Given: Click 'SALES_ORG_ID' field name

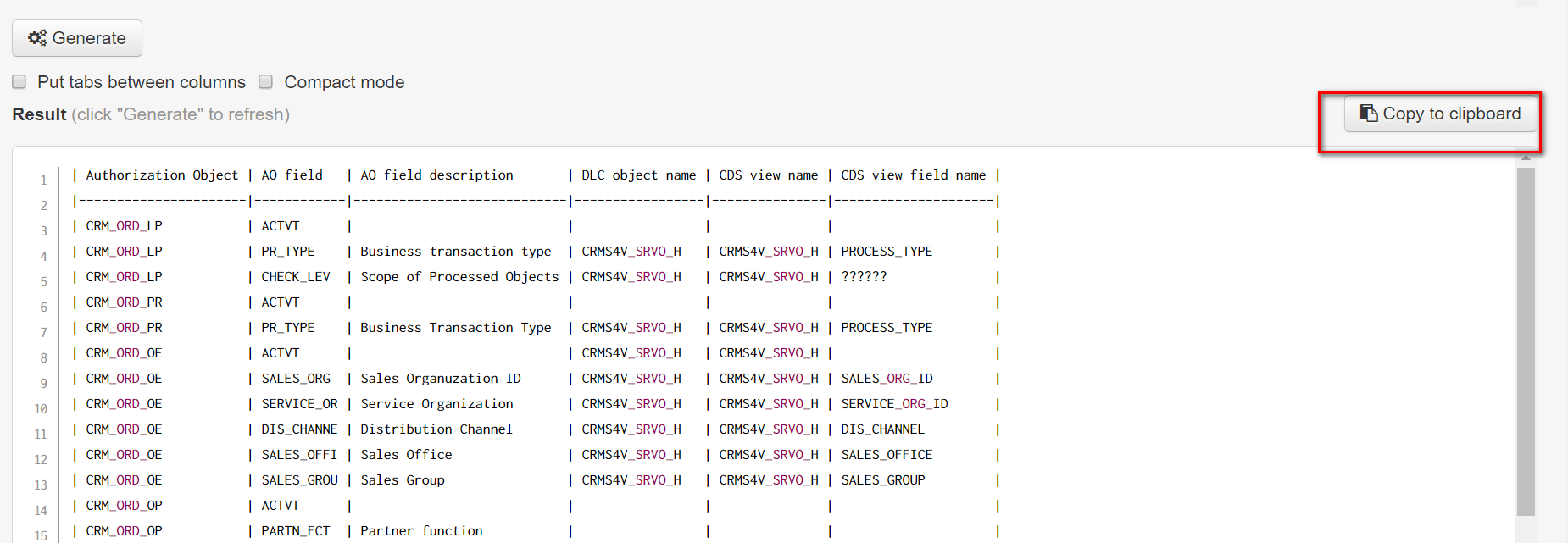Looking at the screenshot, I should (887, 379).
